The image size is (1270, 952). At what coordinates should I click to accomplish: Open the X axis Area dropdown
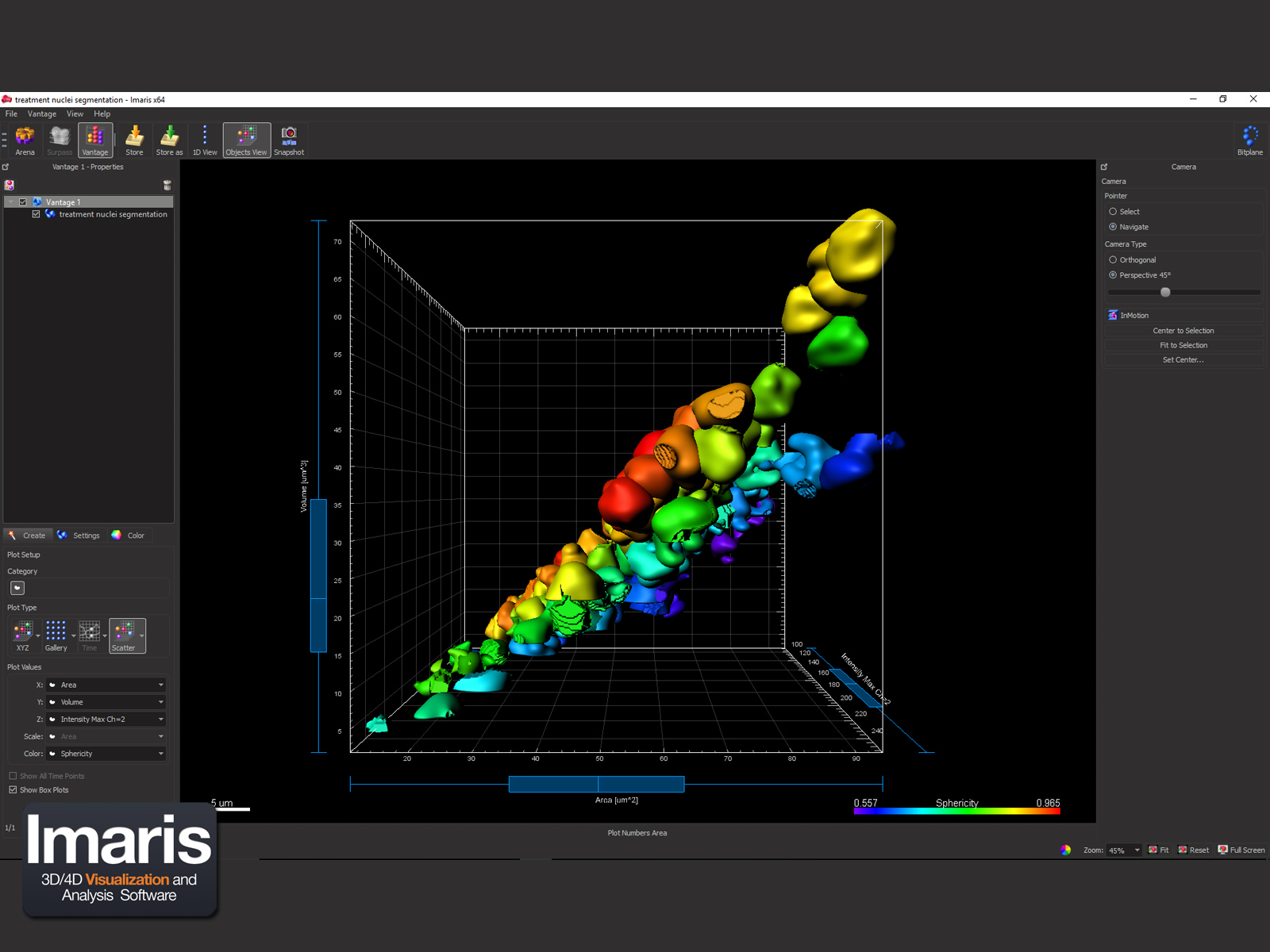106,685
